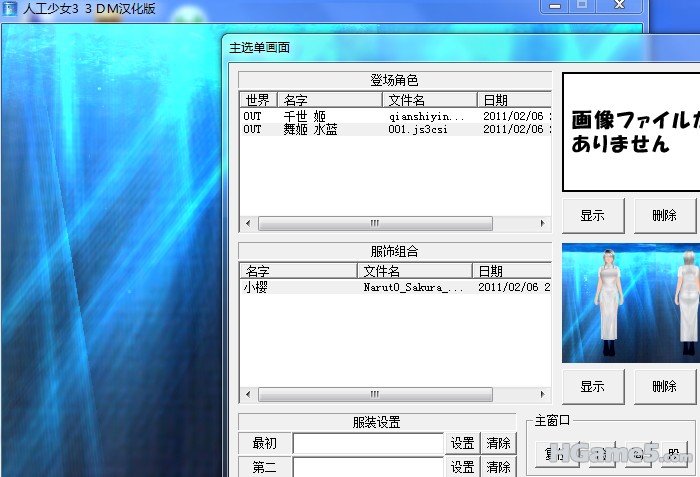Sort characters by 世界 column header
Screen dimensions: 700x477
(257, 100)
